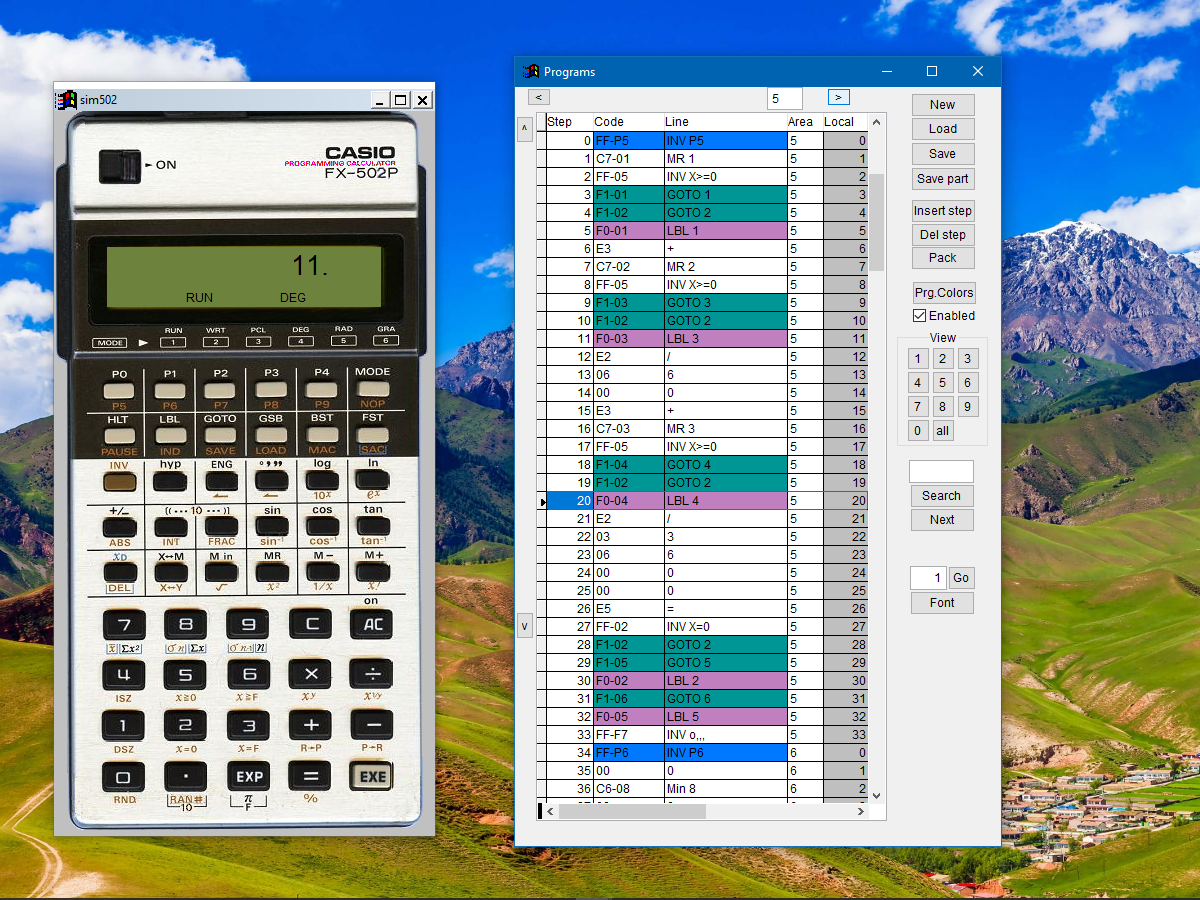Click the program area number field showing 5
Image resolution: width=1200 pixels, height=900 pixels.
coord(785,98)
